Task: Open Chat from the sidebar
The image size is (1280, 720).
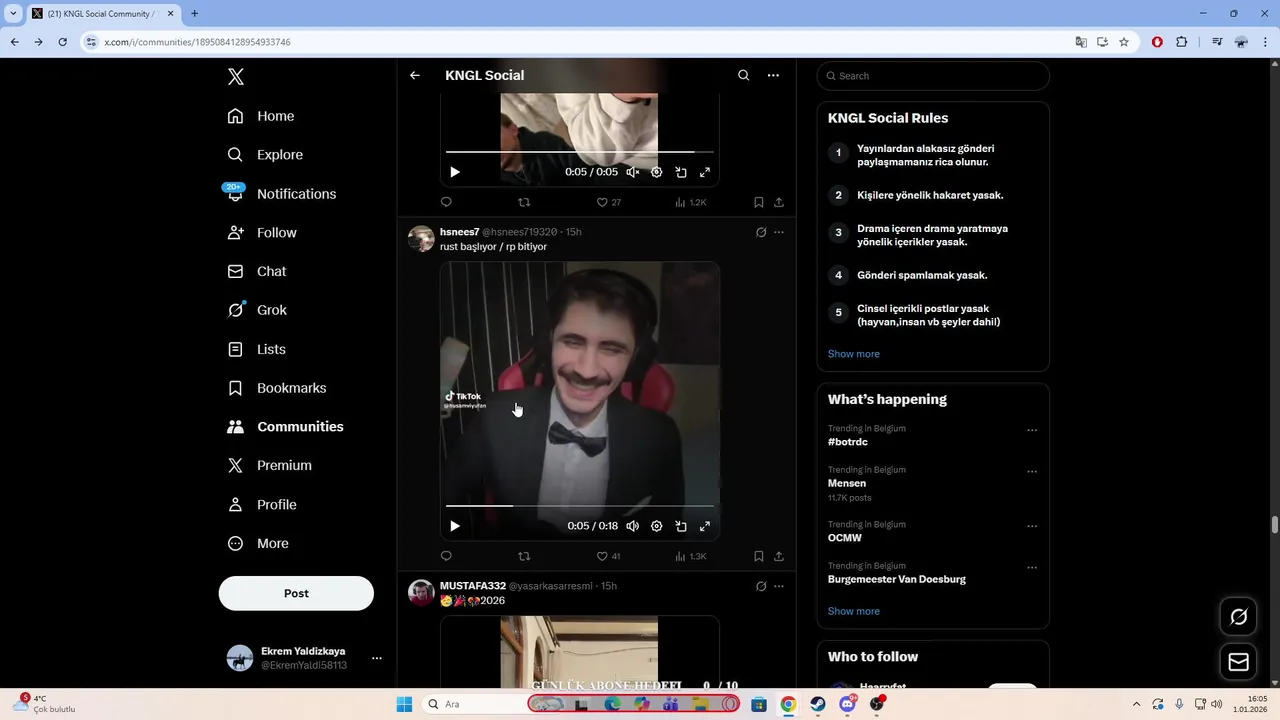Action: coord(257,271)
